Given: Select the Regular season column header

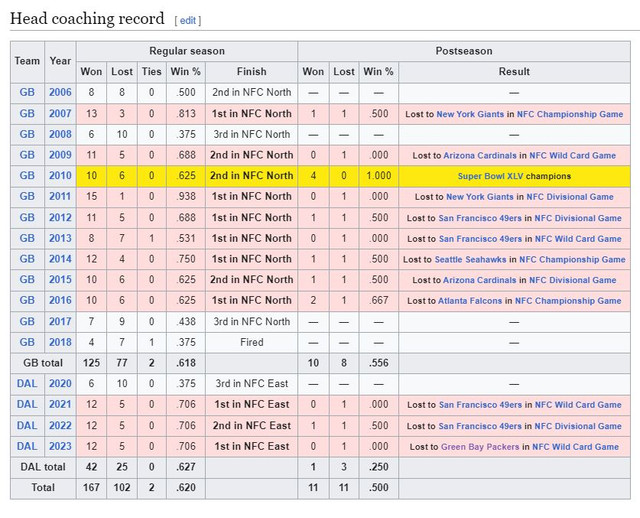Looking at the screenshot, I should click(187, 51).
